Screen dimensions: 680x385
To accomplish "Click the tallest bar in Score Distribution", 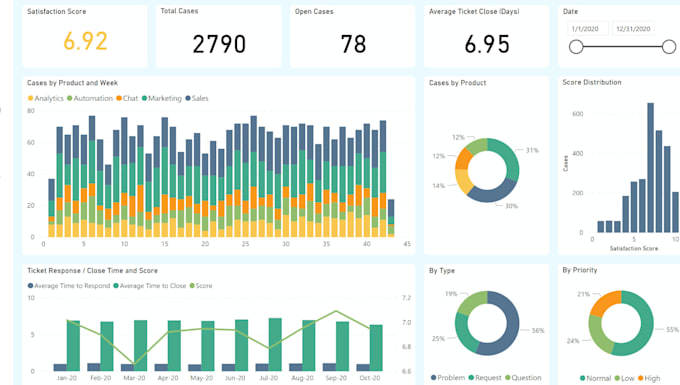I will pyautogui.click(x=651, y=167).
